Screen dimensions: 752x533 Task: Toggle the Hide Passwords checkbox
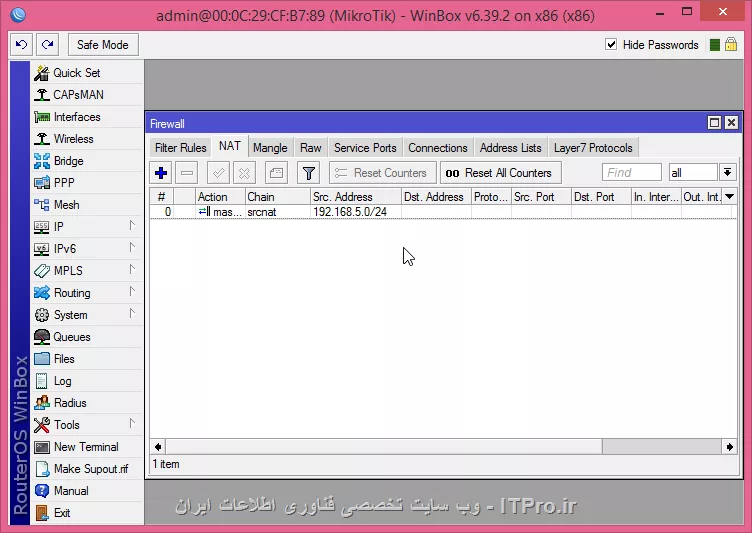pos(612,45)
